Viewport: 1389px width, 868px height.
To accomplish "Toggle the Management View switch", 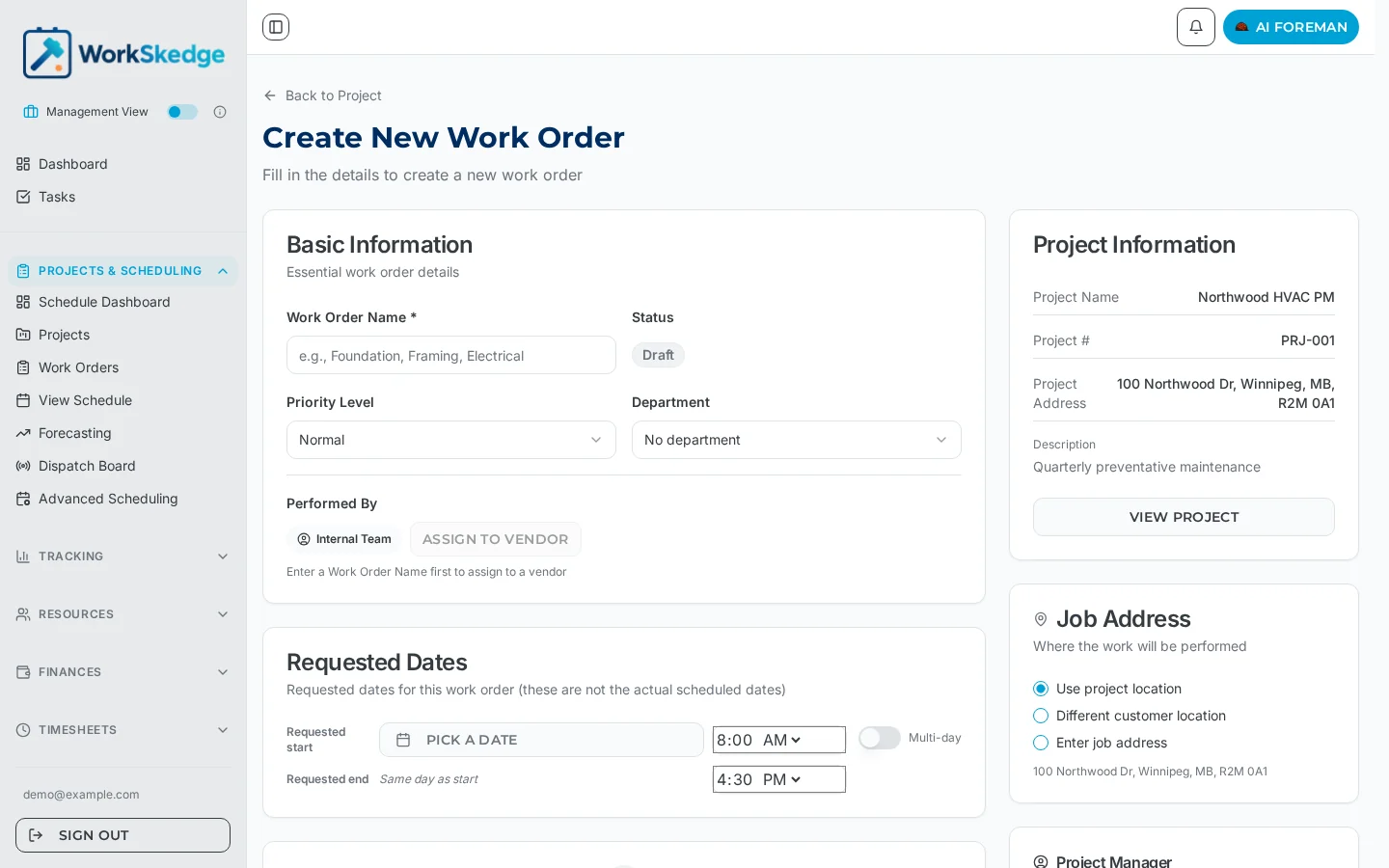I will coord(182,112).
